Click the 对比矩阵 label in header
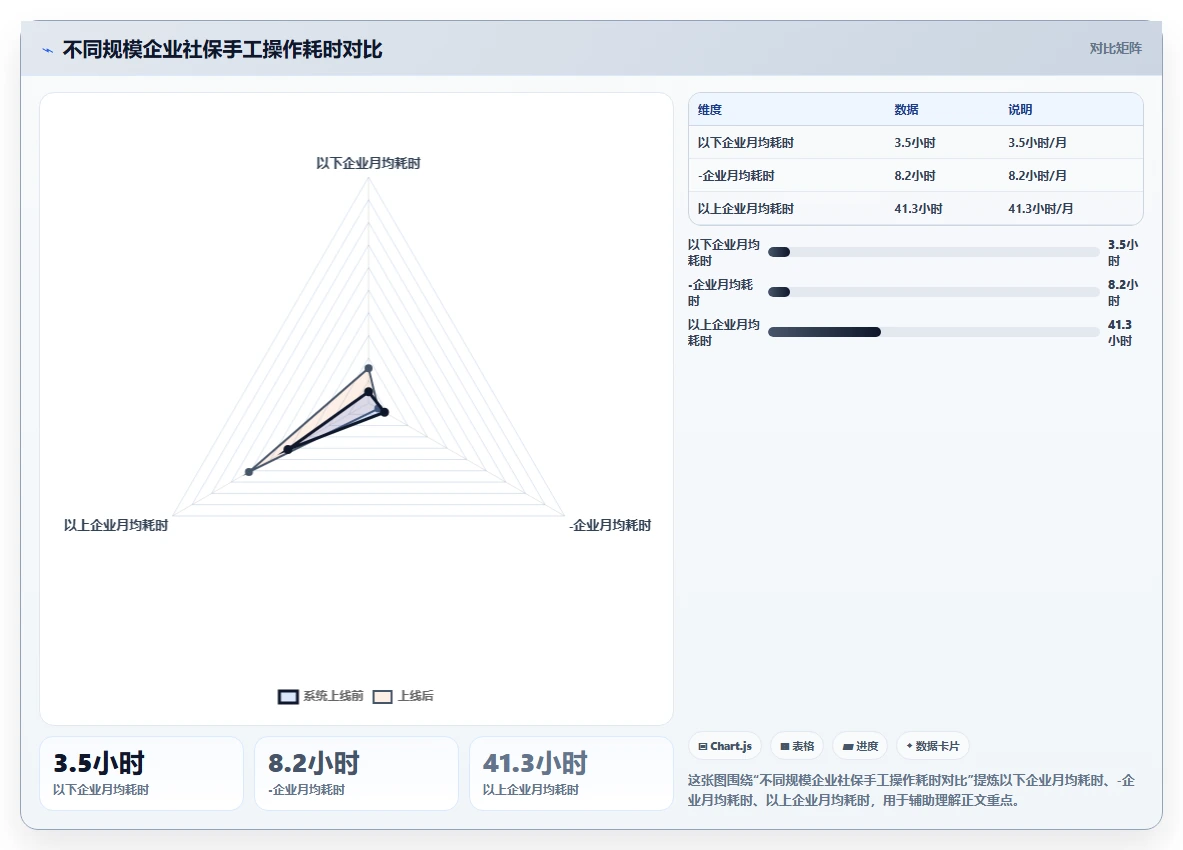Screen dimensions: 1183x850 (1115, 48)
